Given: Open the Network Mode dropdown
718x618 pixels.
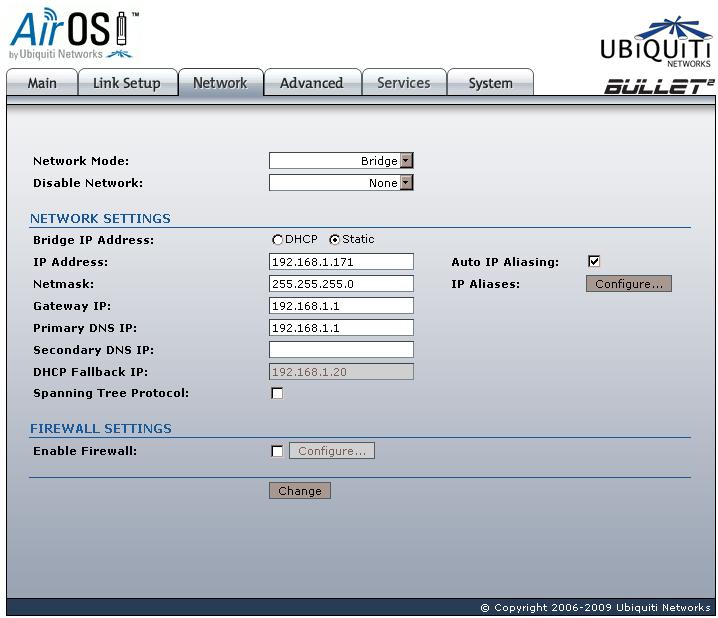Looking at the screenshot, I should [x=341, y=161].
